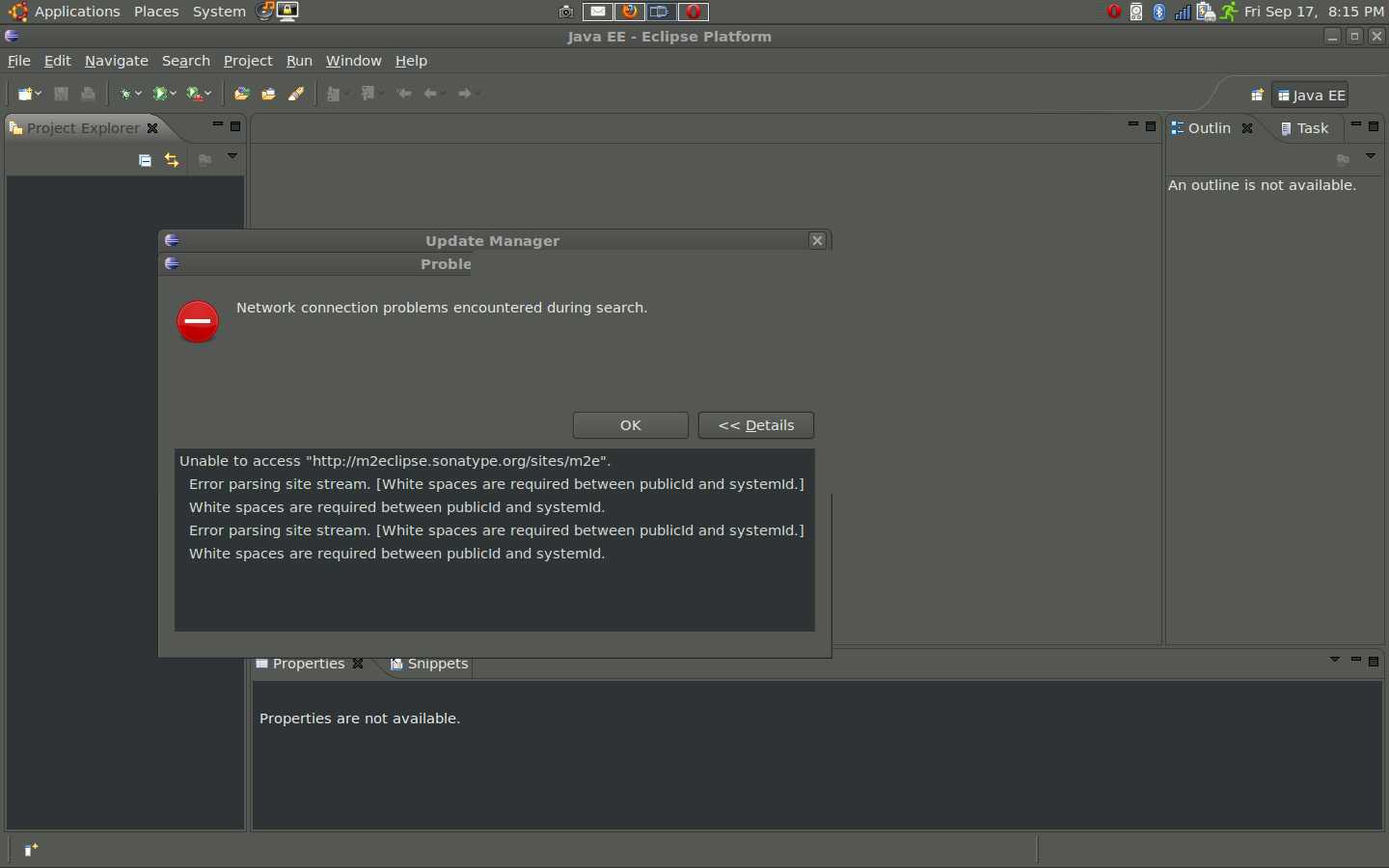The width and height of the screenshot is (1389, 868).
Task: Click the Run External Tools icon
Action: [194, 94]
